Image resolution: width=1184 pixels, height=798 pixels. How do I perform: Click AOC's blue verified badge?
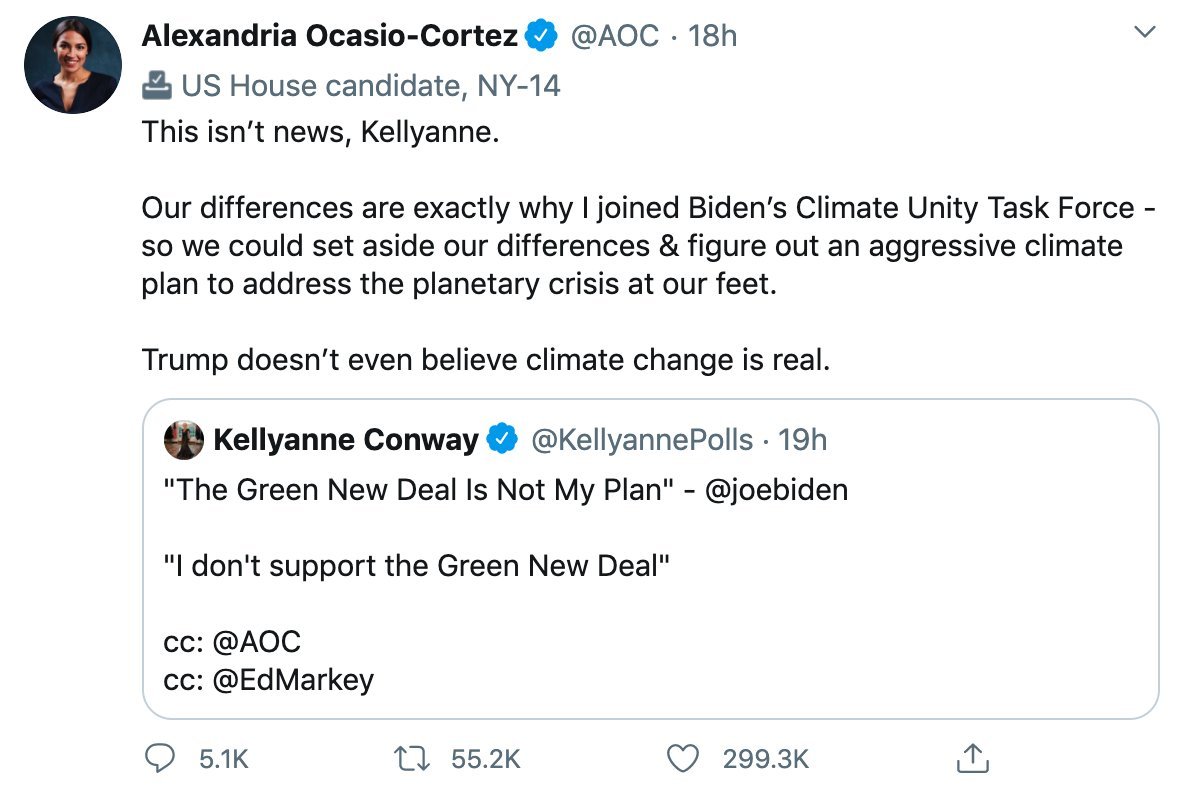point(542,37)
